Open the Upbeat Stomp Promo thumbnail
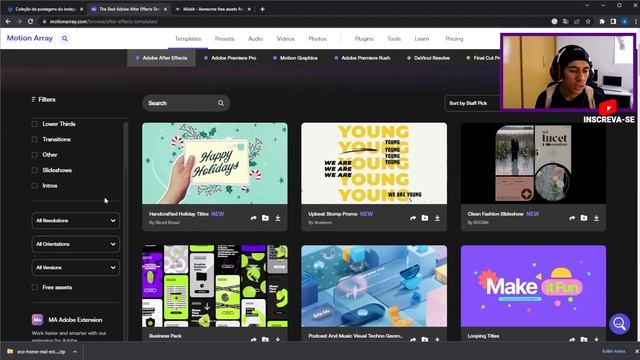 (374, 163)
